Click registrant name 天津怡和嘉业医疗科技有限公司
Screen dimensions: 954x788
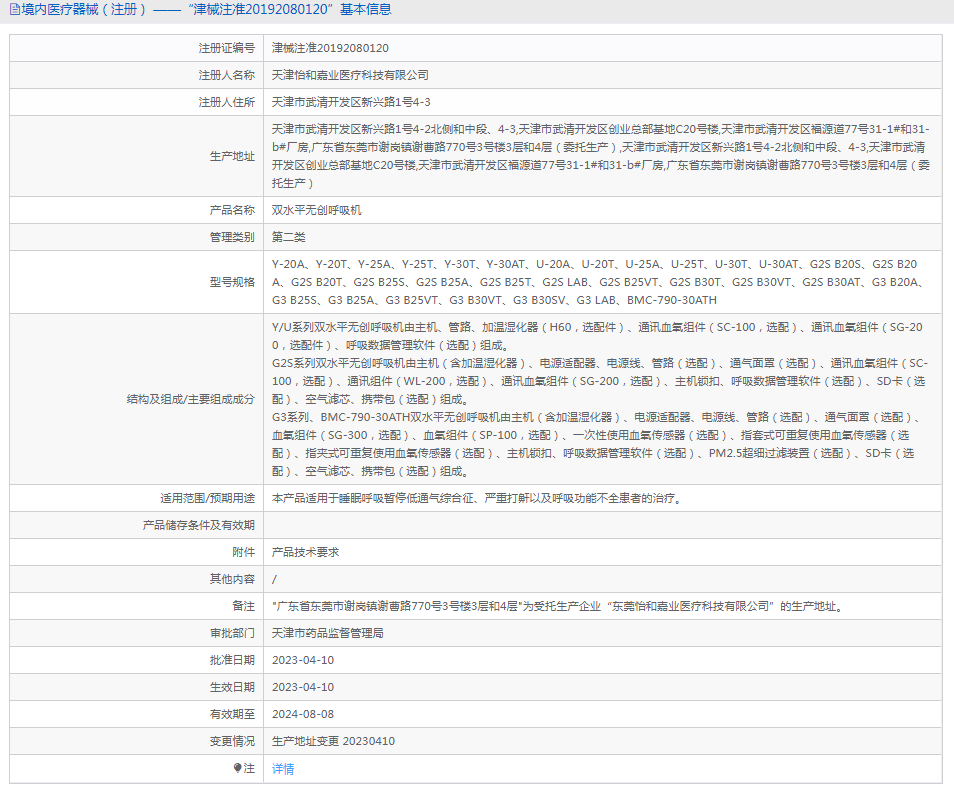click(350, 75)
